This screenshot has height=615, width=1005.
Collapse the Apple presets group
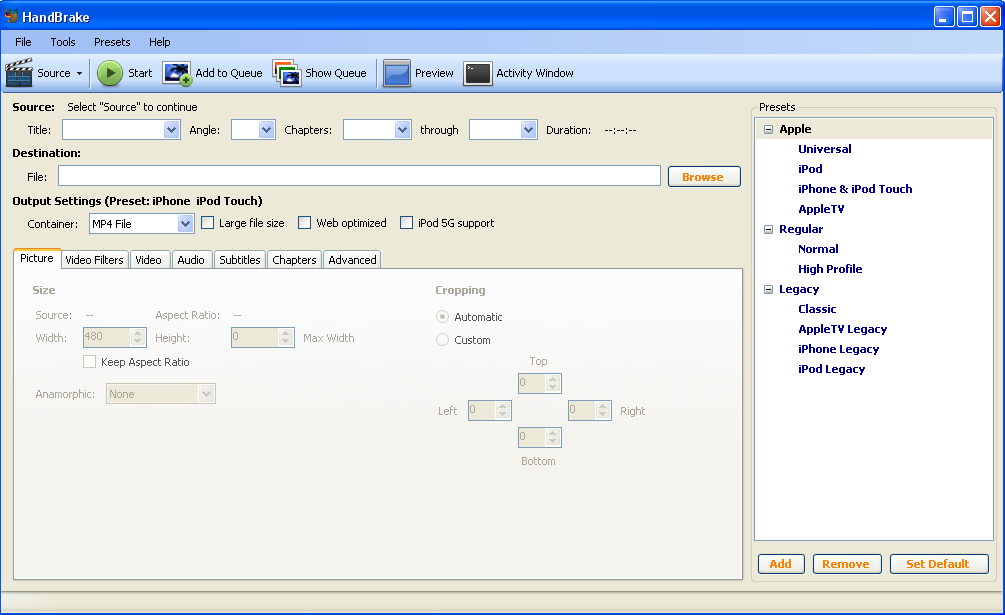coord(768,129)
